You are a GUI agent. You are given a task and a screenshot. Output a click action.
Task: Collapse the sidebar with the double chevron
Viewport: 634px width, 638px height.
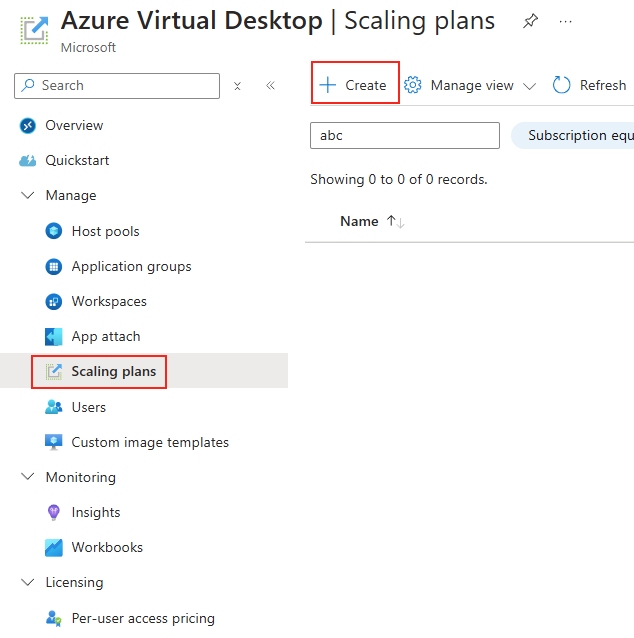pyautogui.click(x=271, y=85)
